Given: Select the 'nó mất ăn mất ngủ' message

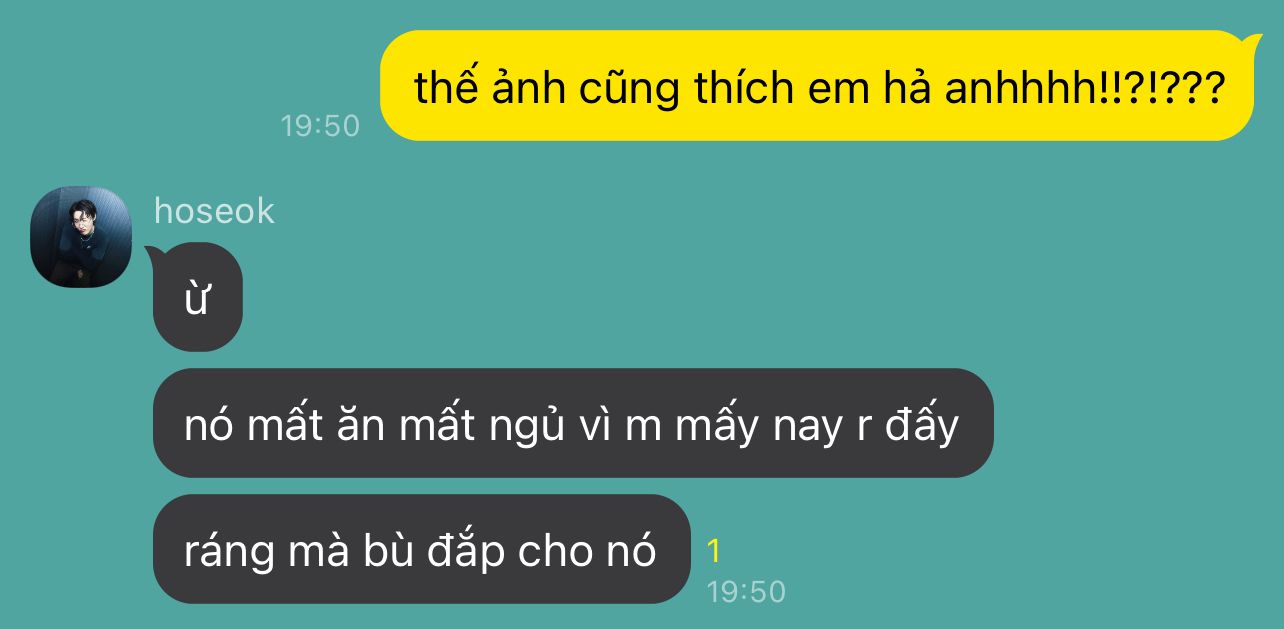Looking at the screenshot, I should click(573, 423).
